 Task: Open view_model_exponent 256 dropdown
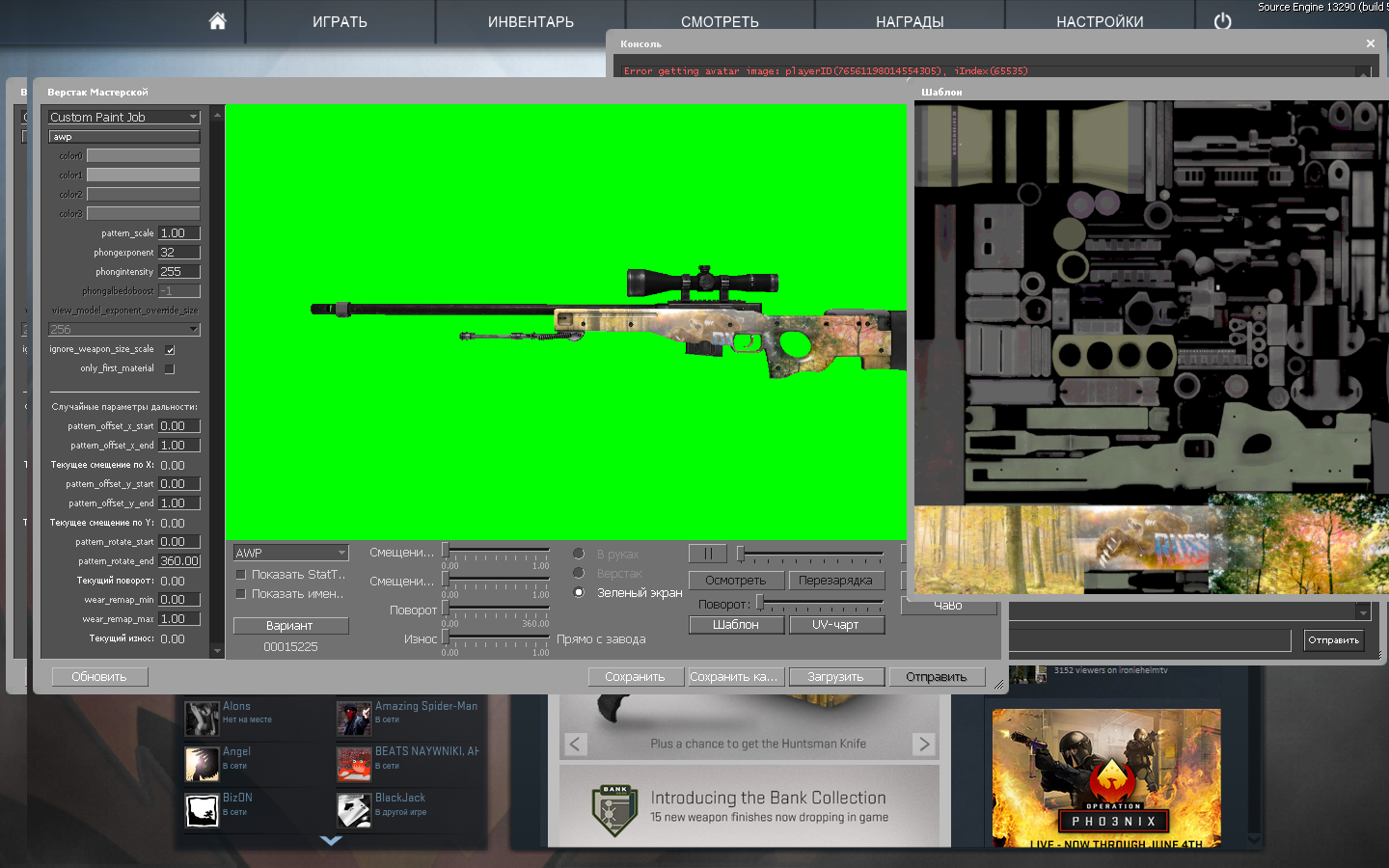click(124, 329)
